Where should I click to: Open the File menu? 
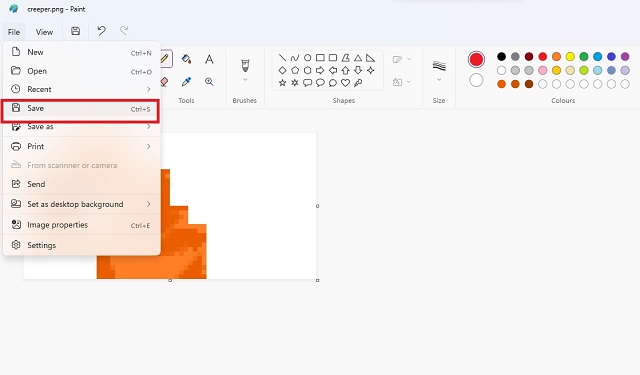point(14,32)
